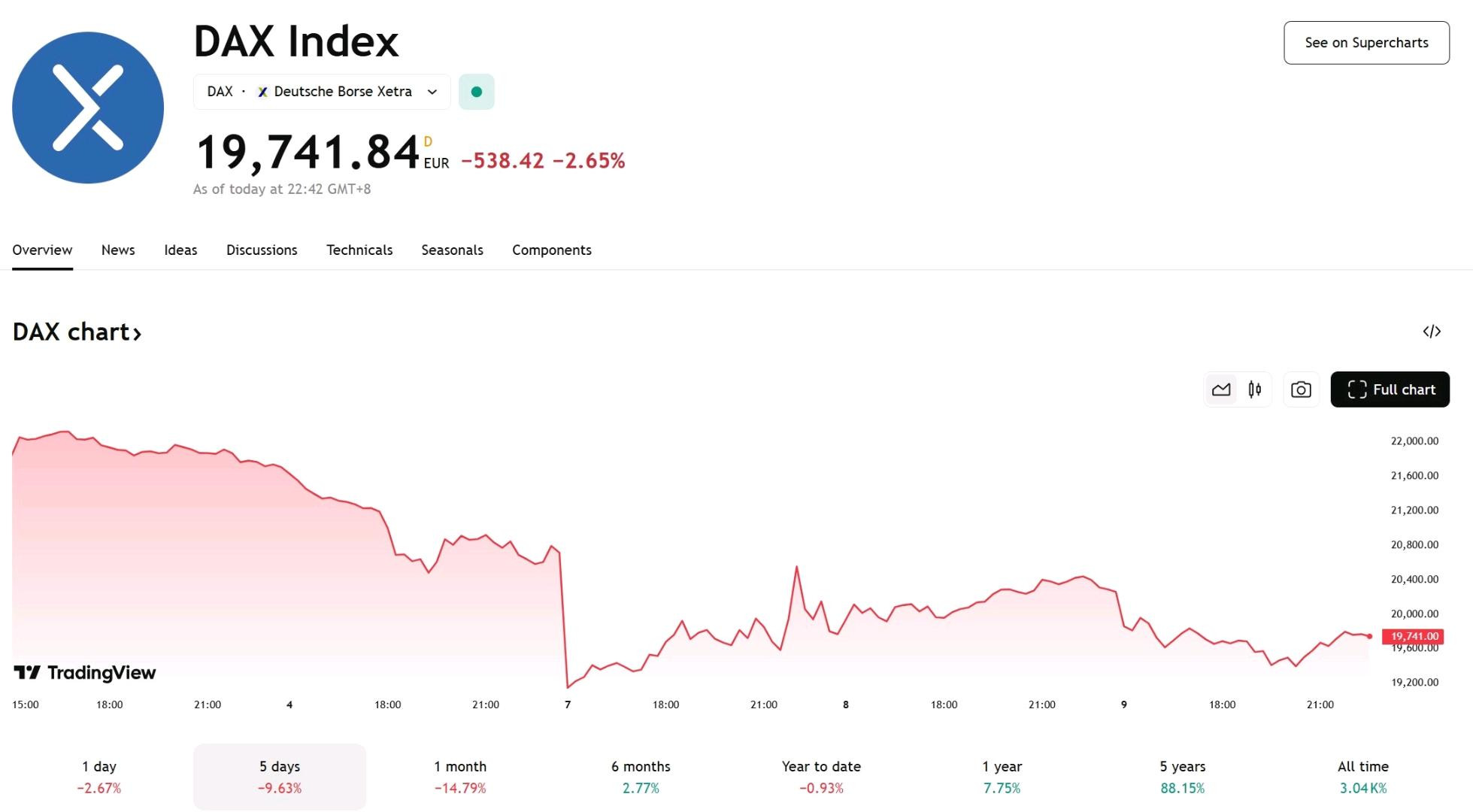The height and width of the screenshot is (812, 1473).
Task: Take chart snapshot with camera icon
Action: click(1301, 389)
